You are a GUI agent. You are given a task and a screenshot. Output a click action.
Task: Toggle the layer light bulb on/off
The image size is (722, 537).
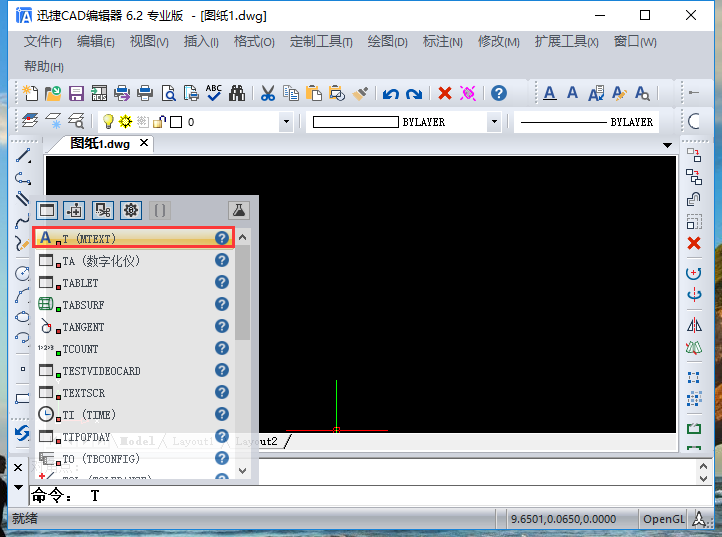[x=109, y=122]
